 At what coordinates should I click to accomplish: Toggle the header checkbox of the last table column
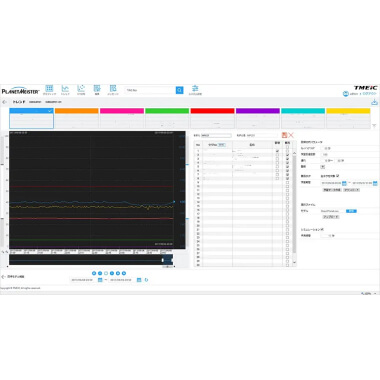287,147
